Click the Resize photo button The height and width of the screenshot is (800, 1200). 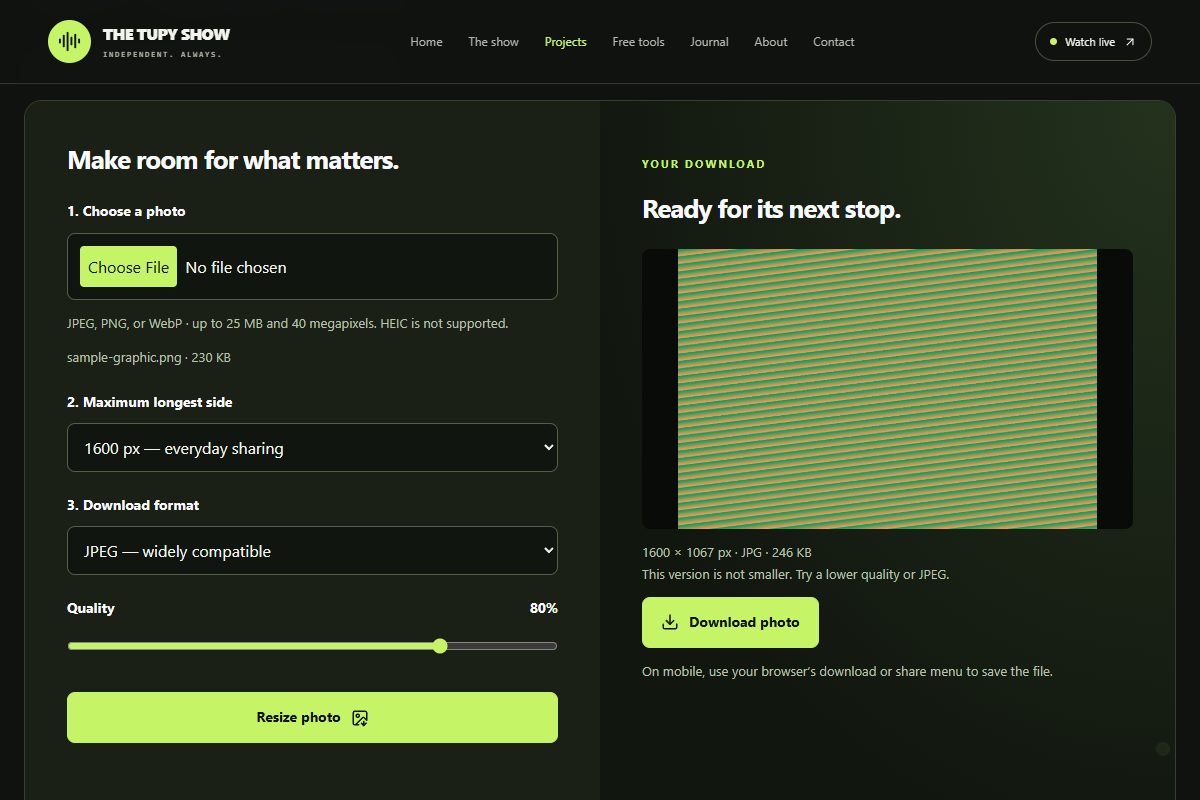[312, 718]
